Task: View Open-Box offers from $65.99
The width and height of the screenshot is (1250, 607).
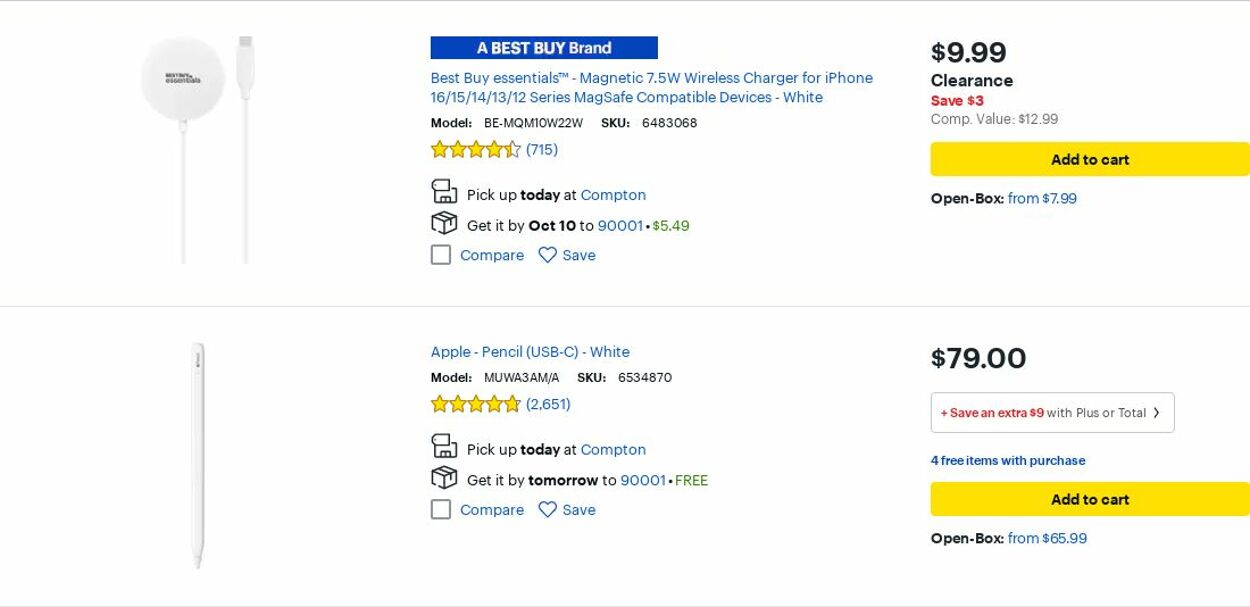Action: pyautogui.click(x=1047, y=539)
